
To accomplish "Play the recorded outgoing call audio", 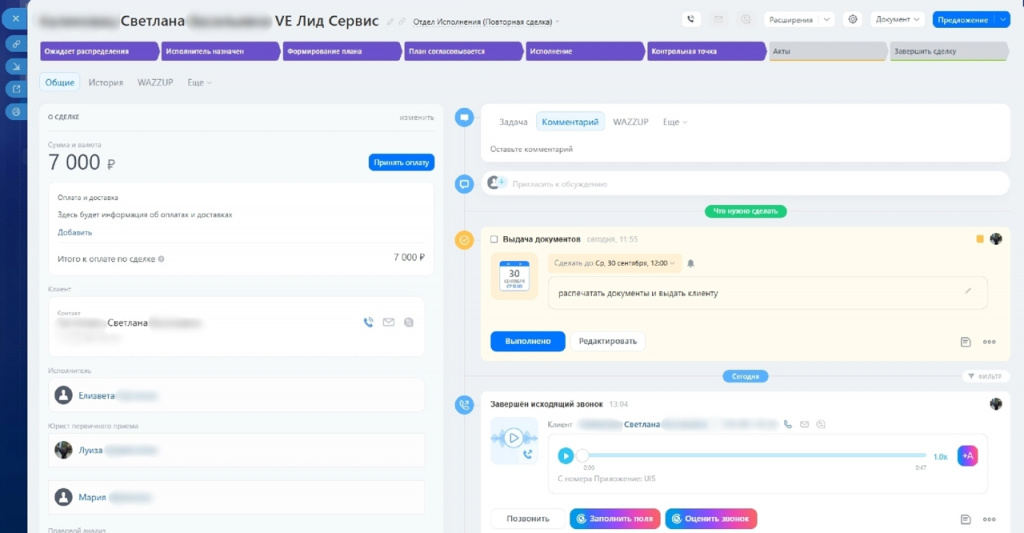I will pyautogui.click(x=566, y=456).
